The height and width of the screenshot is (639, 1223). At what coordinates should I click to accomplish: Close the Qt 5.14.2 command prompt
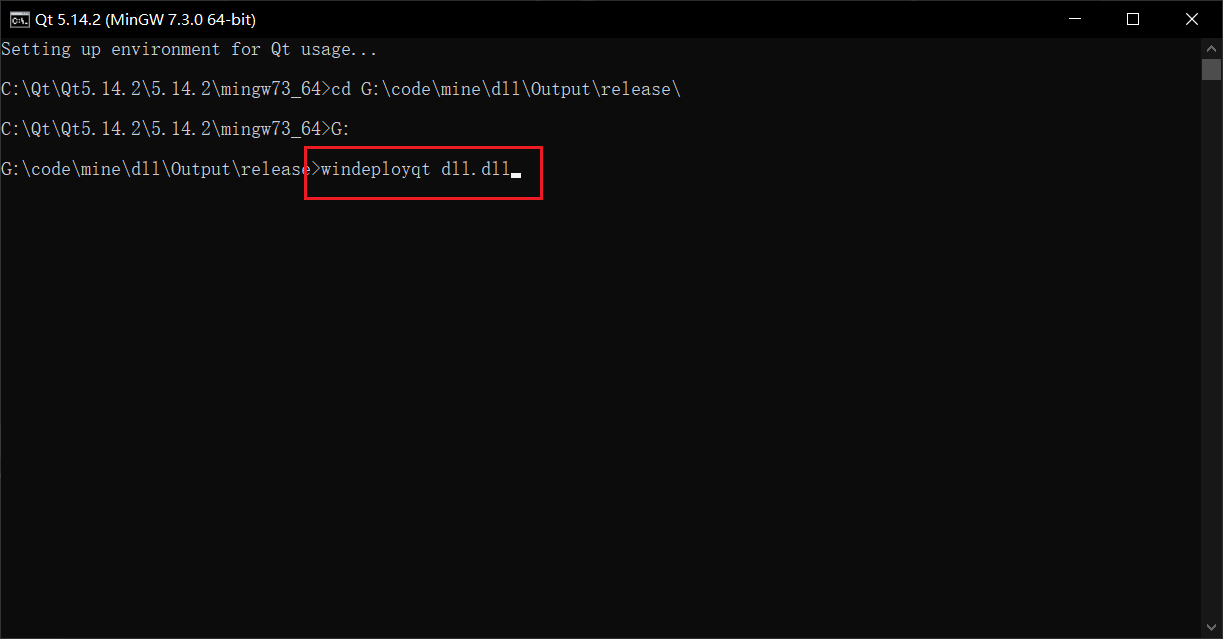[x=1192, y=19]
